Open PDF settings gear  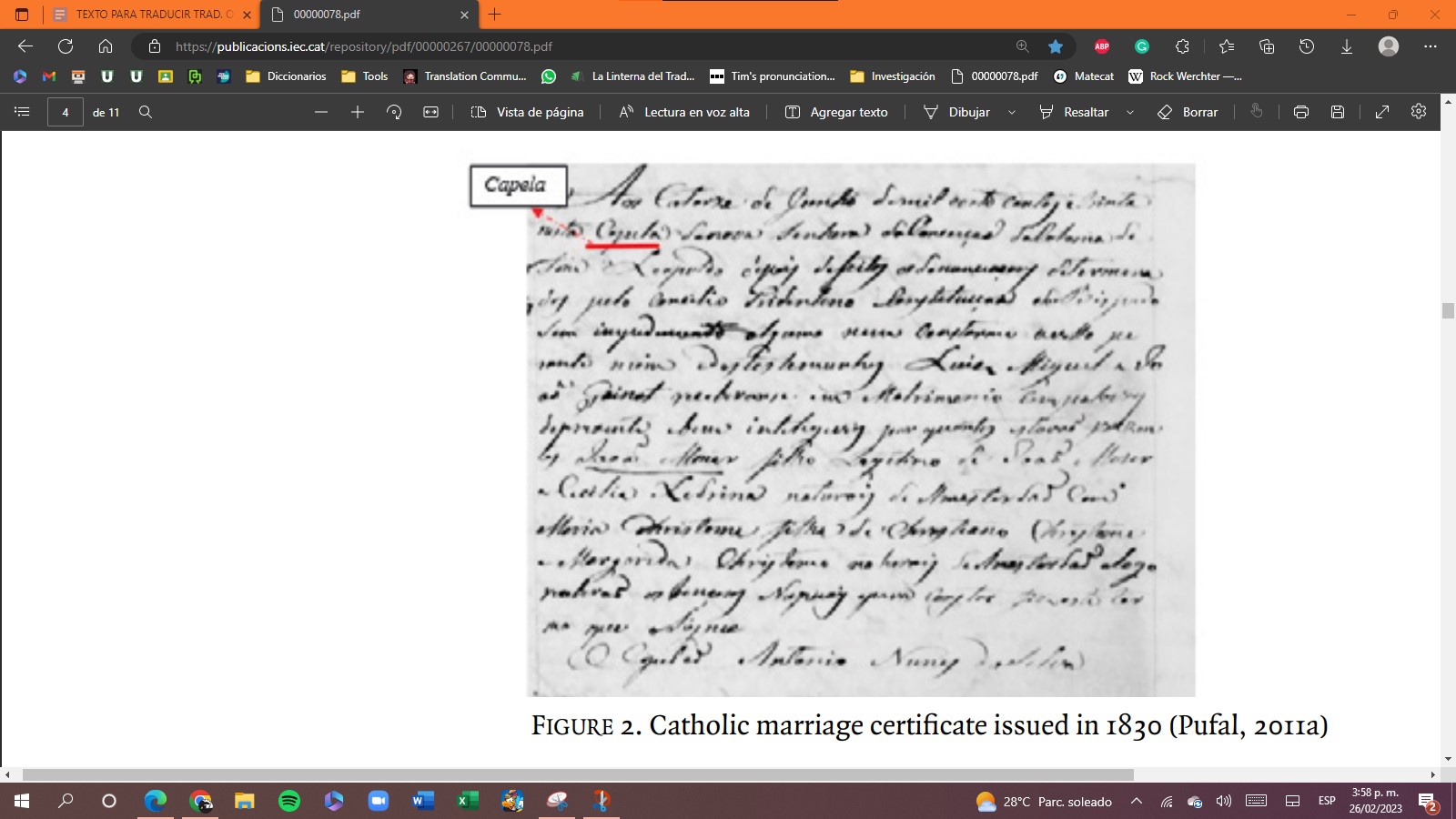(1419, 112)
